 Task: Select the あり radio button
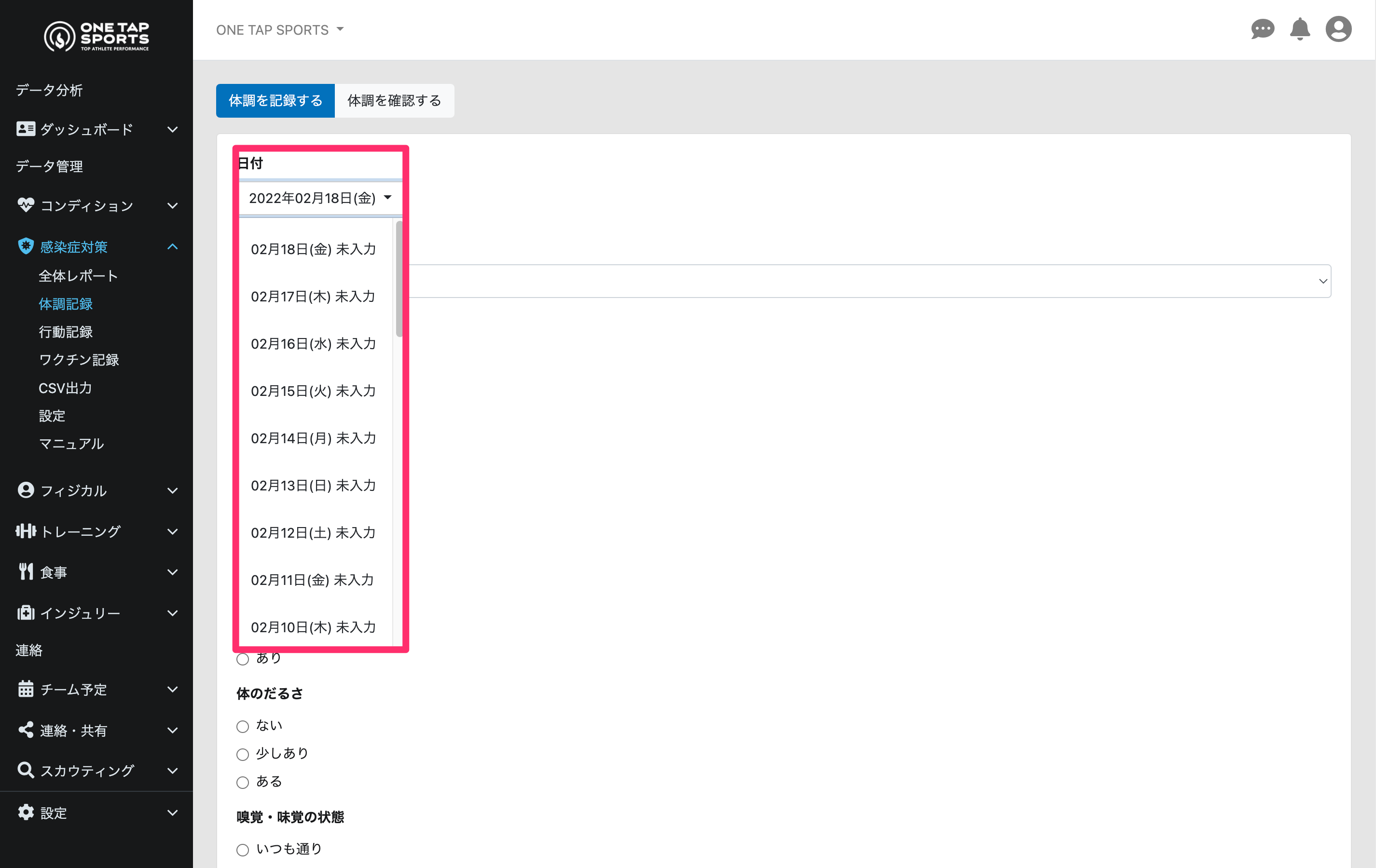pos(243,659)
